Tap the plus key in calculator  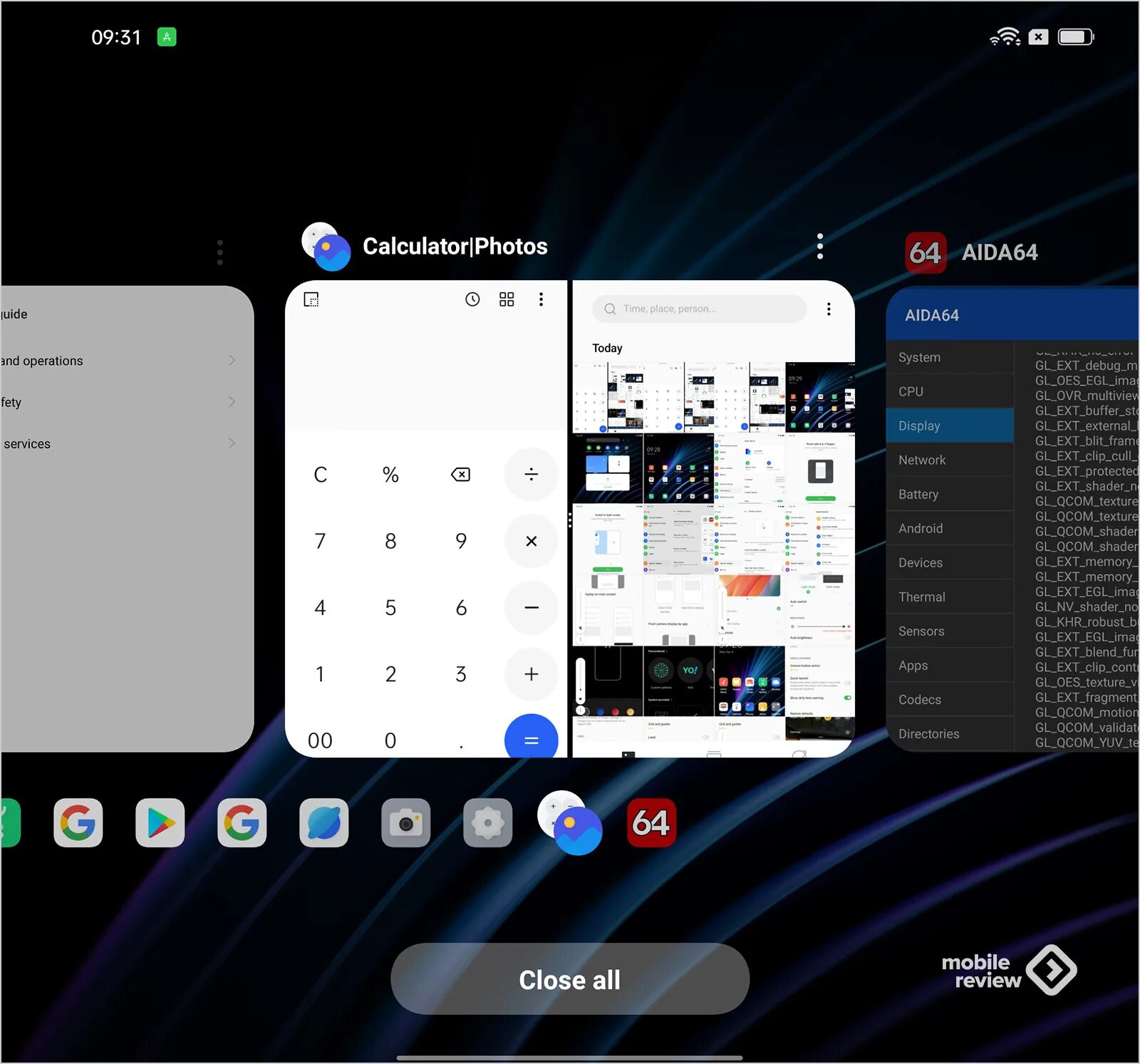[531, 674]
